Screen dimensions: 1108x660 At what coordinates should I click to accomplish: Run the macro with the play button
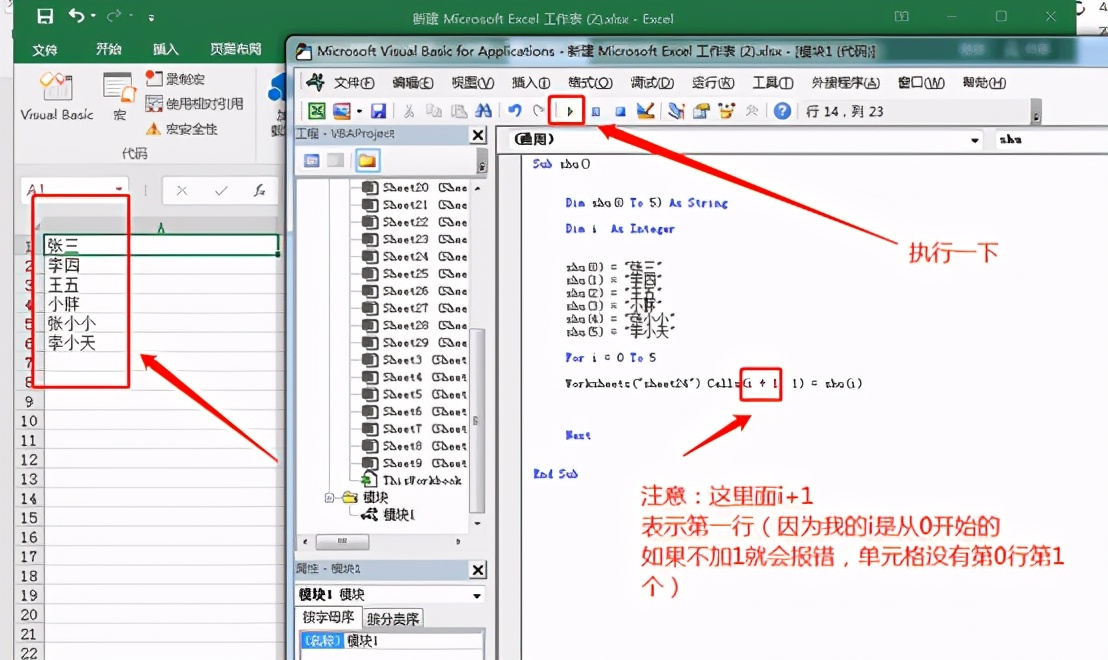point(570,111)
